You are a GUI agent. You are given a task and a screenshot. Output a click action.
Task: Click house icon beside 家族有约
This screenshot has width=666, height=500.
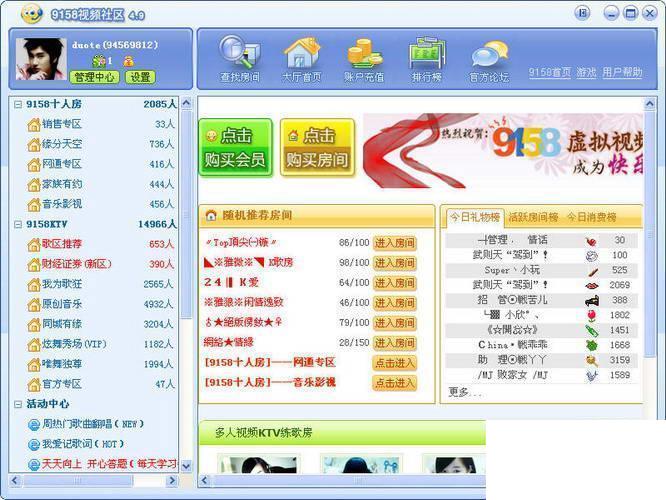pos(34,185)
